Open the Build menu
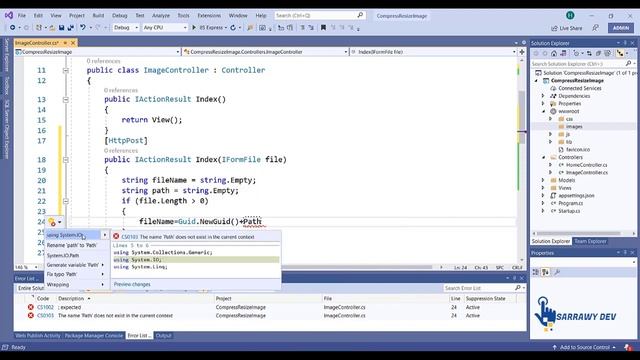 (98, 16)
